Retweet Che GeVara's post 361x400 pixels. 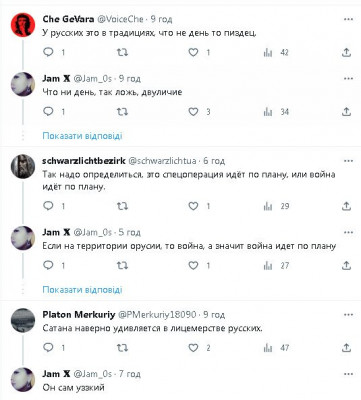pos(122,52)
